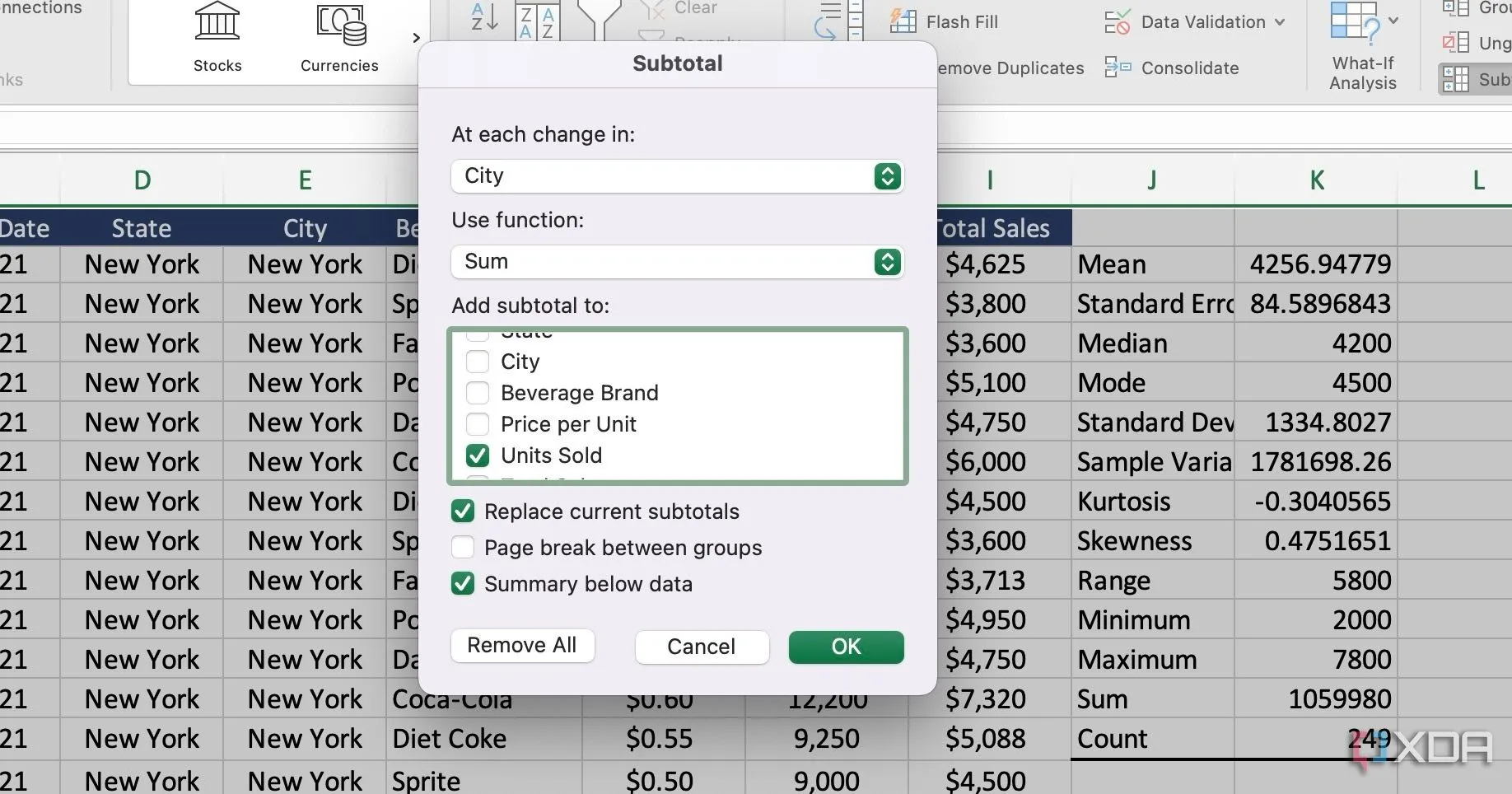Toggle Summary below data checkbox
Viewport: 1512px width, 794px height.
click(463, 584)
